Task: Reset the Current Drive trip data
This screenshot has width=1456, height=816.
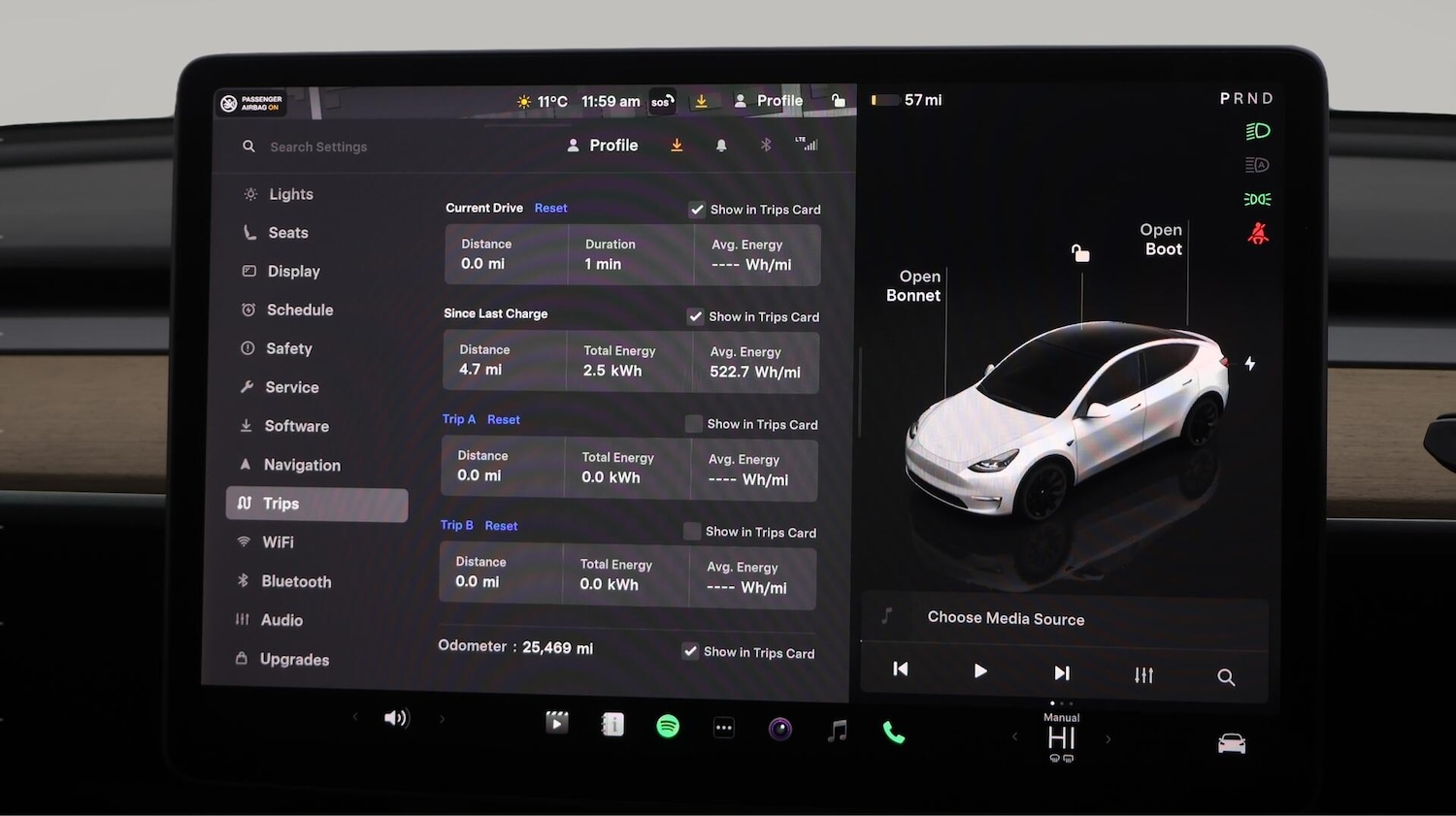Action: (x=550, y=208)
